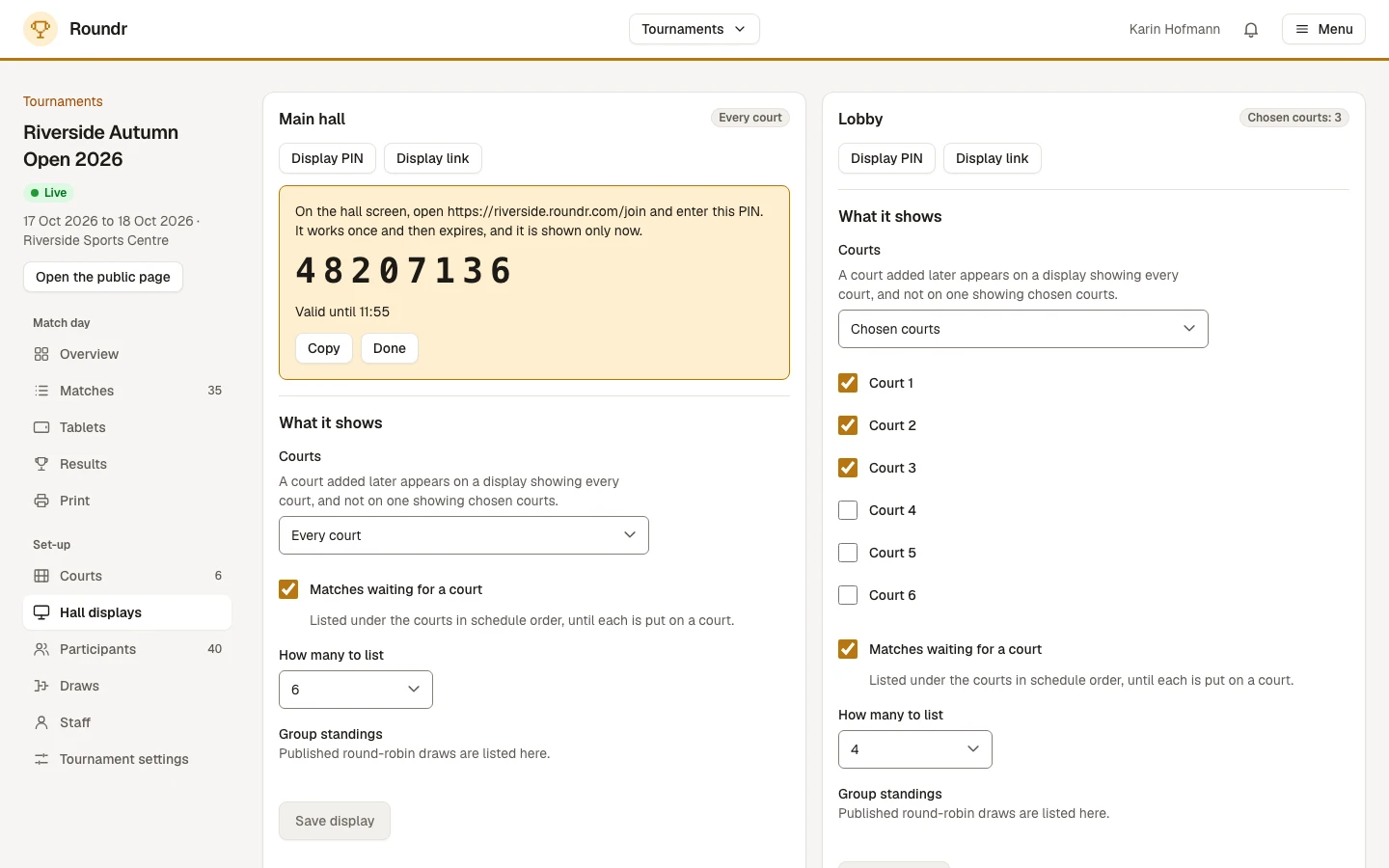The height and width of the screenshot is (868, 1389).
Task: Open Tournament settings in the sidebar
Action: (x=127, y=759)
